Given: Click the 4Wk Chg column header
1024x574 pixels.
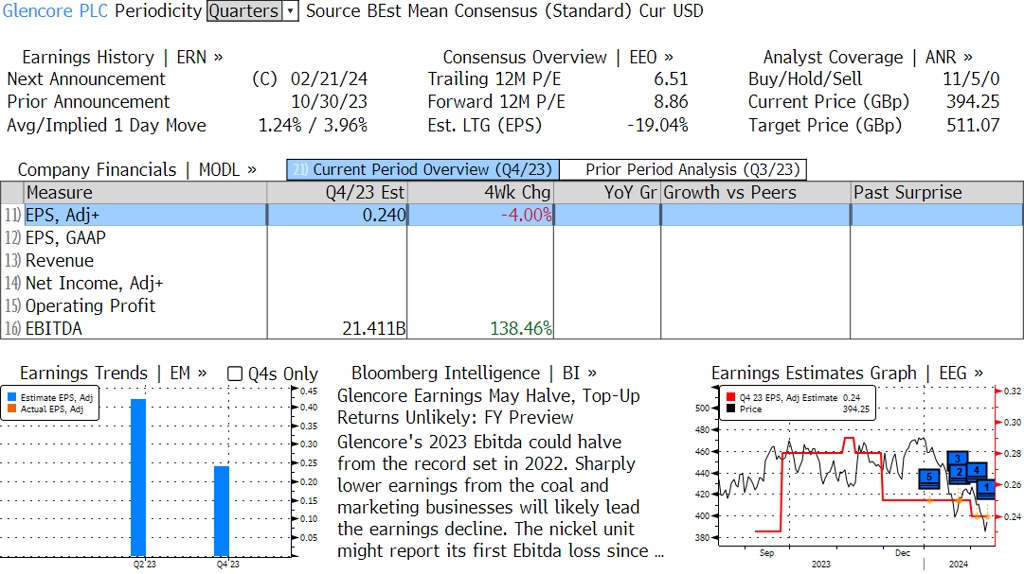Looking at the screenshot, I should [481, 193].
